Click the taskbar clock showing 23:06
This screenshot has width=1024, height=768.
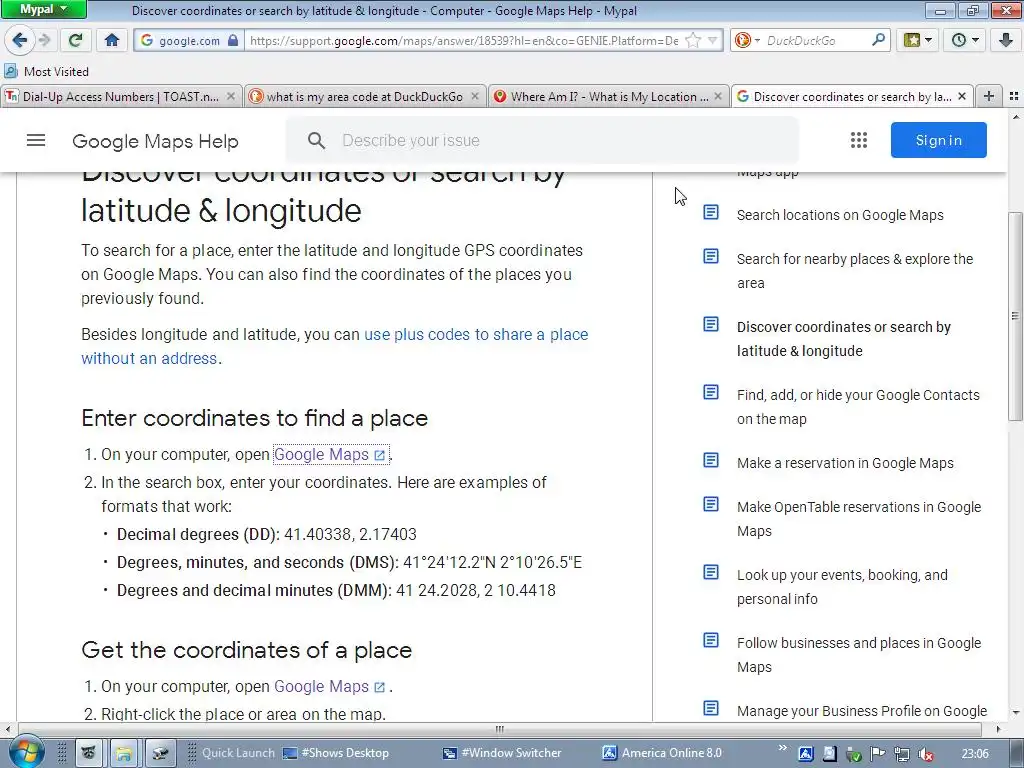click(x=974, y=754)
